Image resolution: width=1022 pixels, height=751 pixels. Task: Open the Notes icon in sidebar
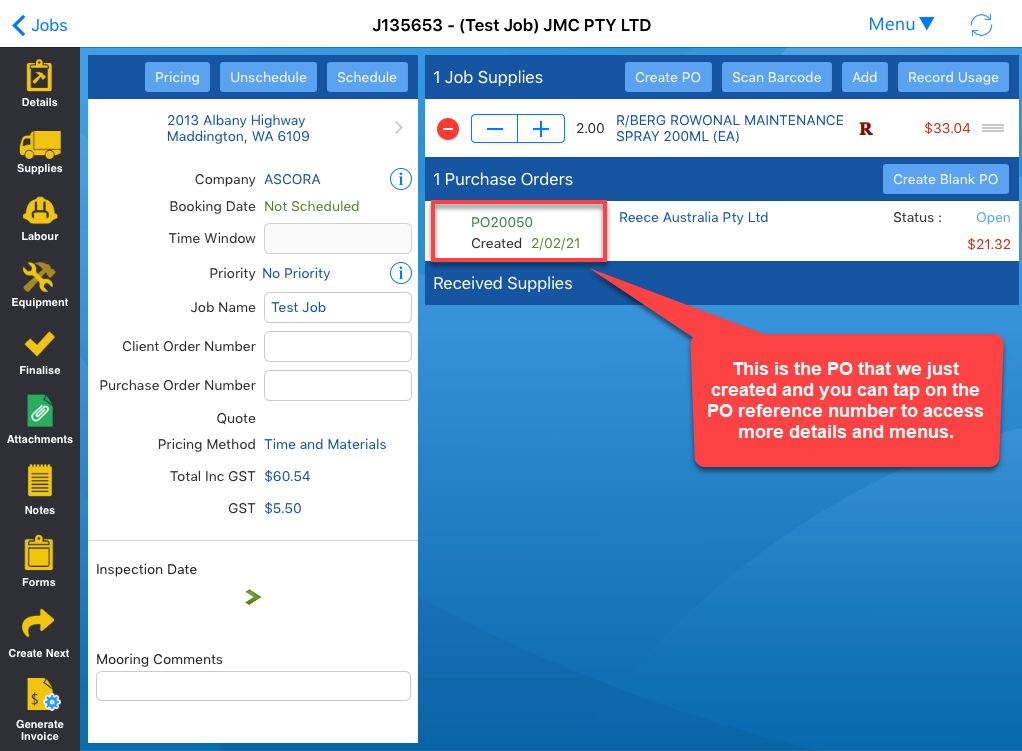pos(39,482)
